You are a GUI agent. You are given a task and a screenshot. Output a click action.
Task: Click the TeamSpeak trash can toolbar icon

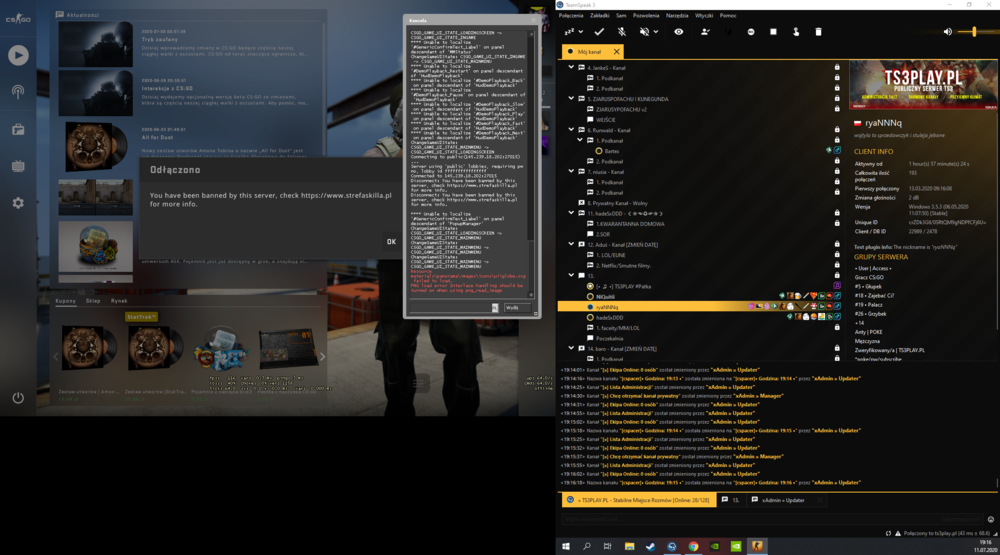tap(818, 31)
